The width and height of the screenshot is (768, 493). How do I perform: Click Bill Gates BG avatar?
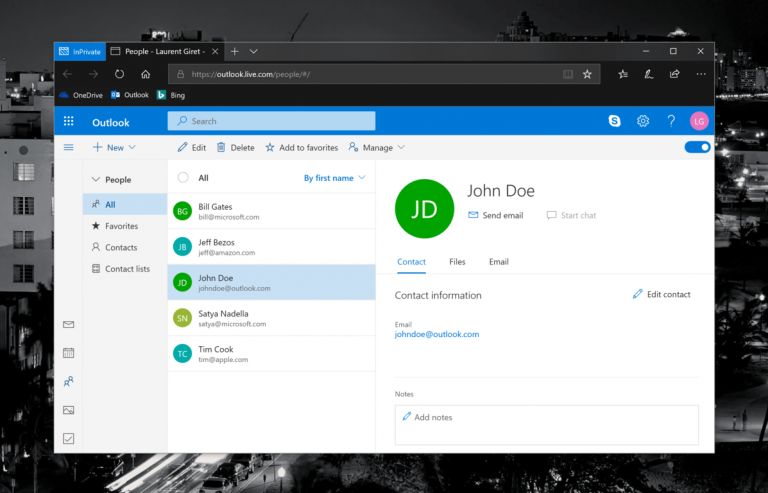pos(182,211)
